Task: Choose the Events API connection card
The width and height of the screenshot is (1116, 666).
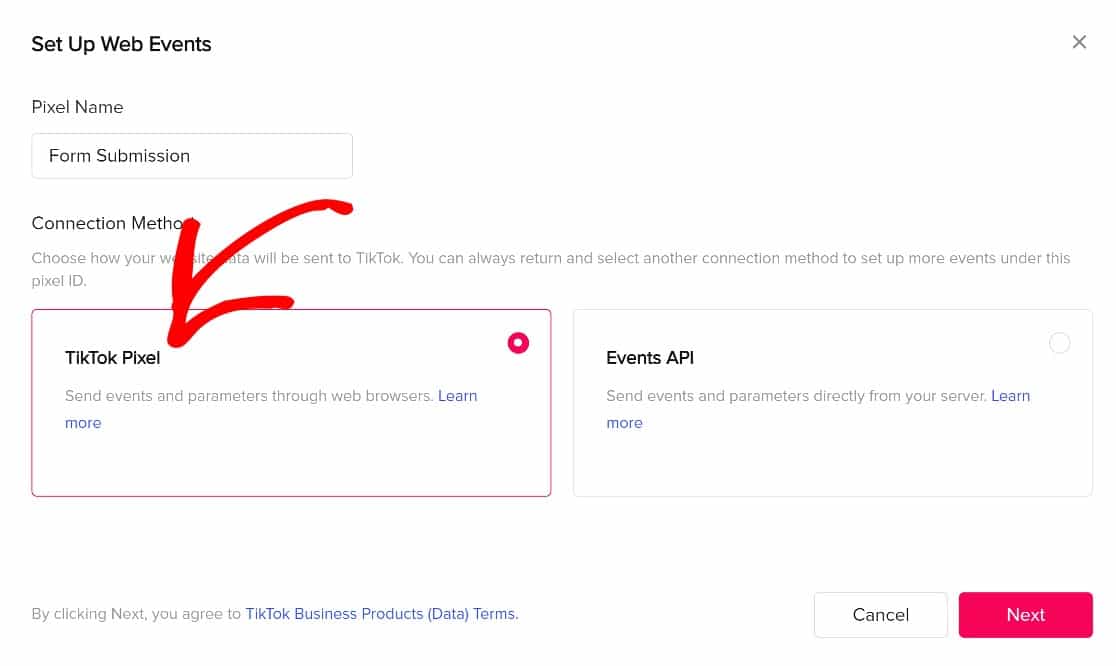Action: [833, 403]
